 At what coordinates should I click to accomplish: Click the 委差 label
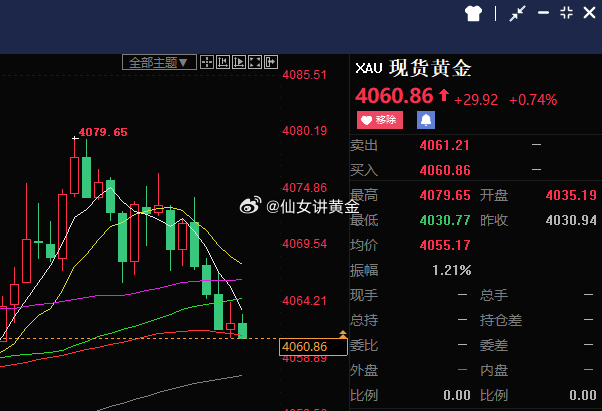494,345
